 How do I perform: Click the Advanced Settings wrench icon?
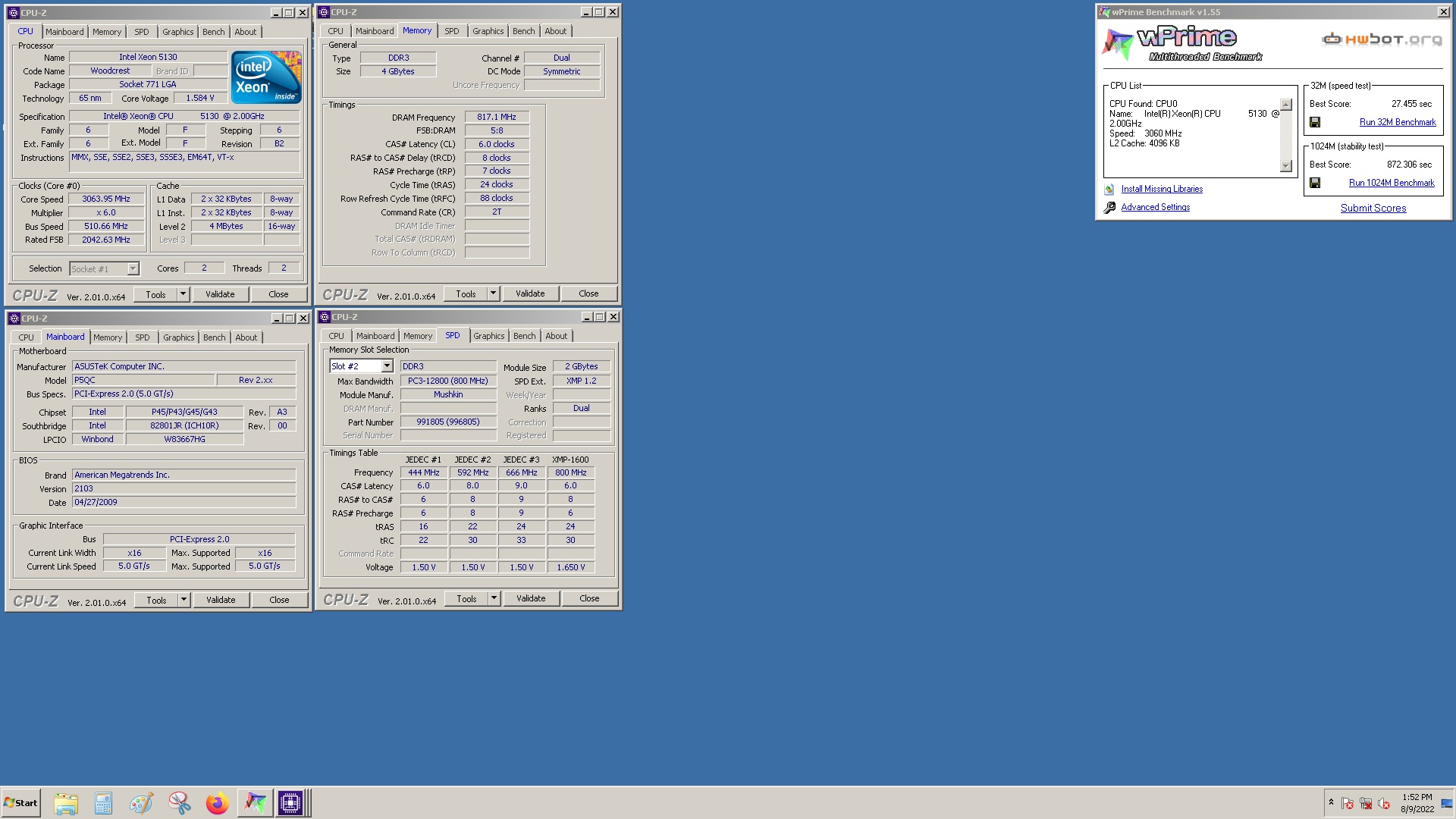tap(1109, 208)
